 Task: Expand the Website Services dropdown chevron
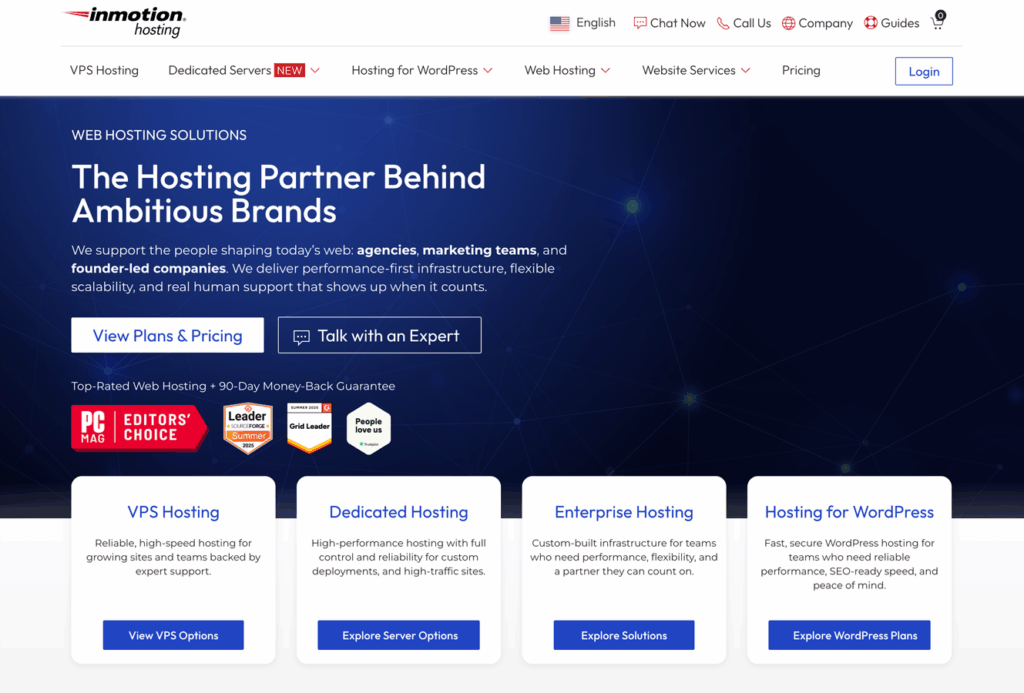click(746, 71)
